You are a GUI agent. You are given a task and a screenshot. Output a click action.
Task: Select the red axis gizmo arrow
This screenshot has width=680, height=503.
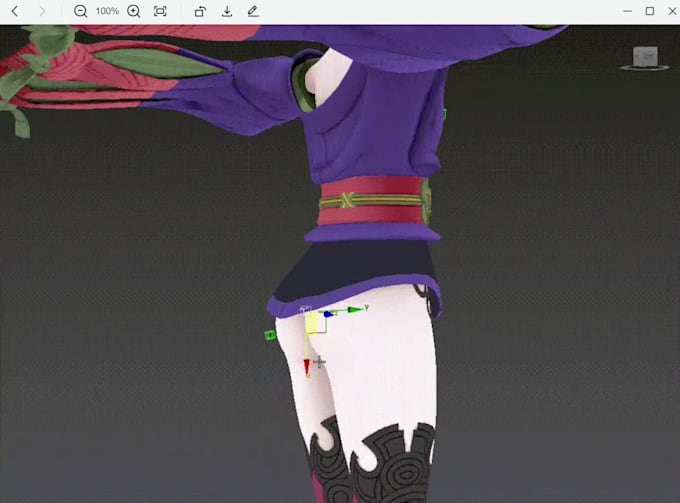tap(307, 367)
